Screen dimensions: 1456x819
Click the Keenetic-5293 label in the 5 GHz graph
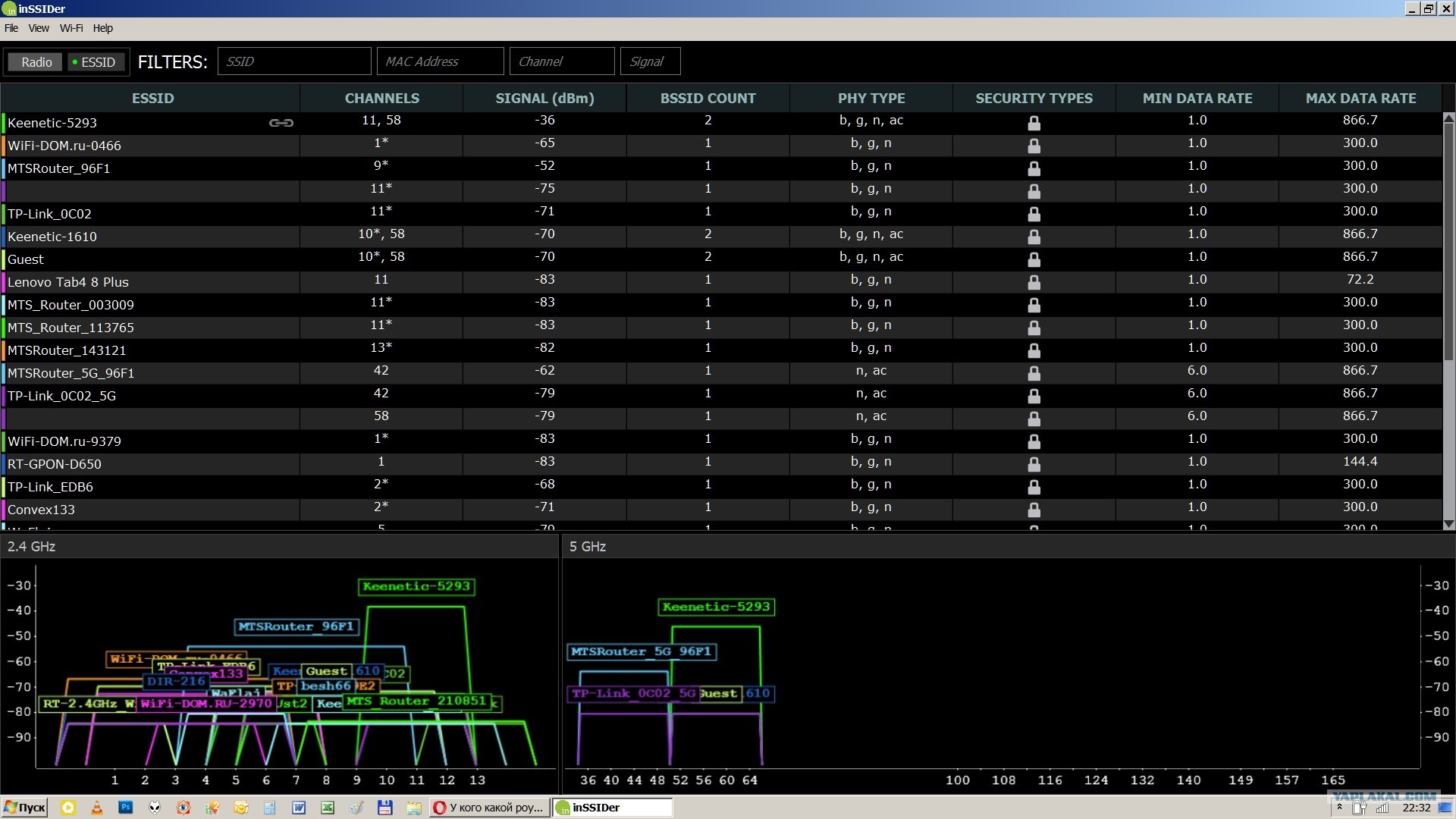point(716,607)
